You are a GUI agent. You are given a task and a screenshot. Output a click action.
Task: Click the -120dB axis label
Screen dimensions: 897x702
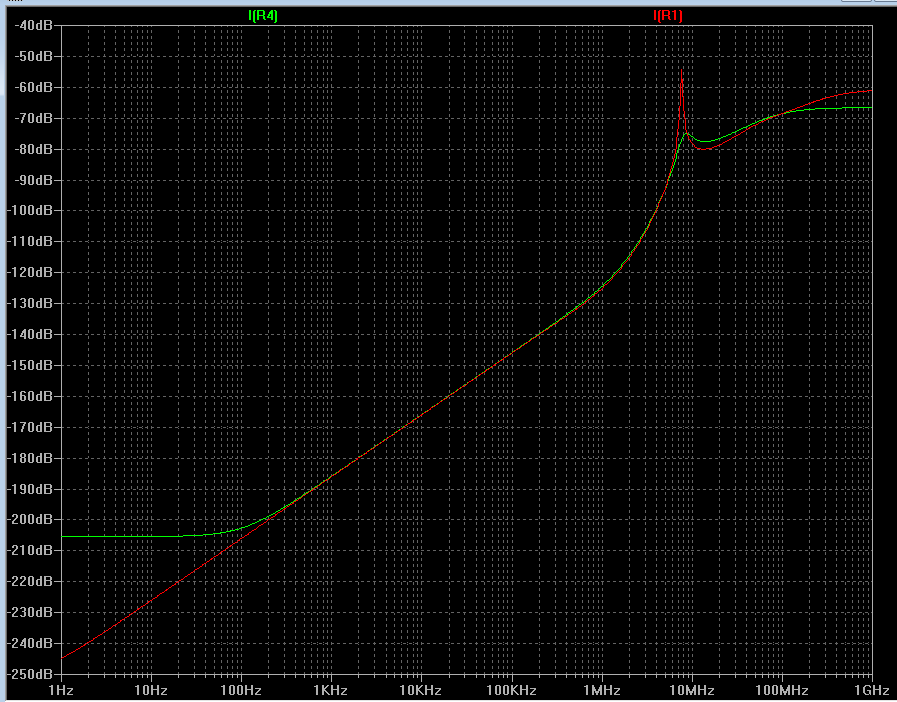(29, 272)
